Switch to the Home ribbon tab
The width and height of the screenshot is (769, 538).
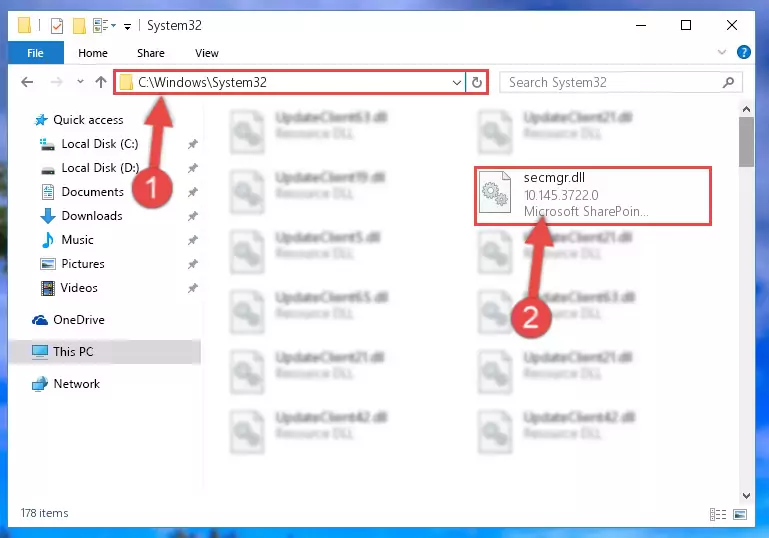tap(93, 53)
